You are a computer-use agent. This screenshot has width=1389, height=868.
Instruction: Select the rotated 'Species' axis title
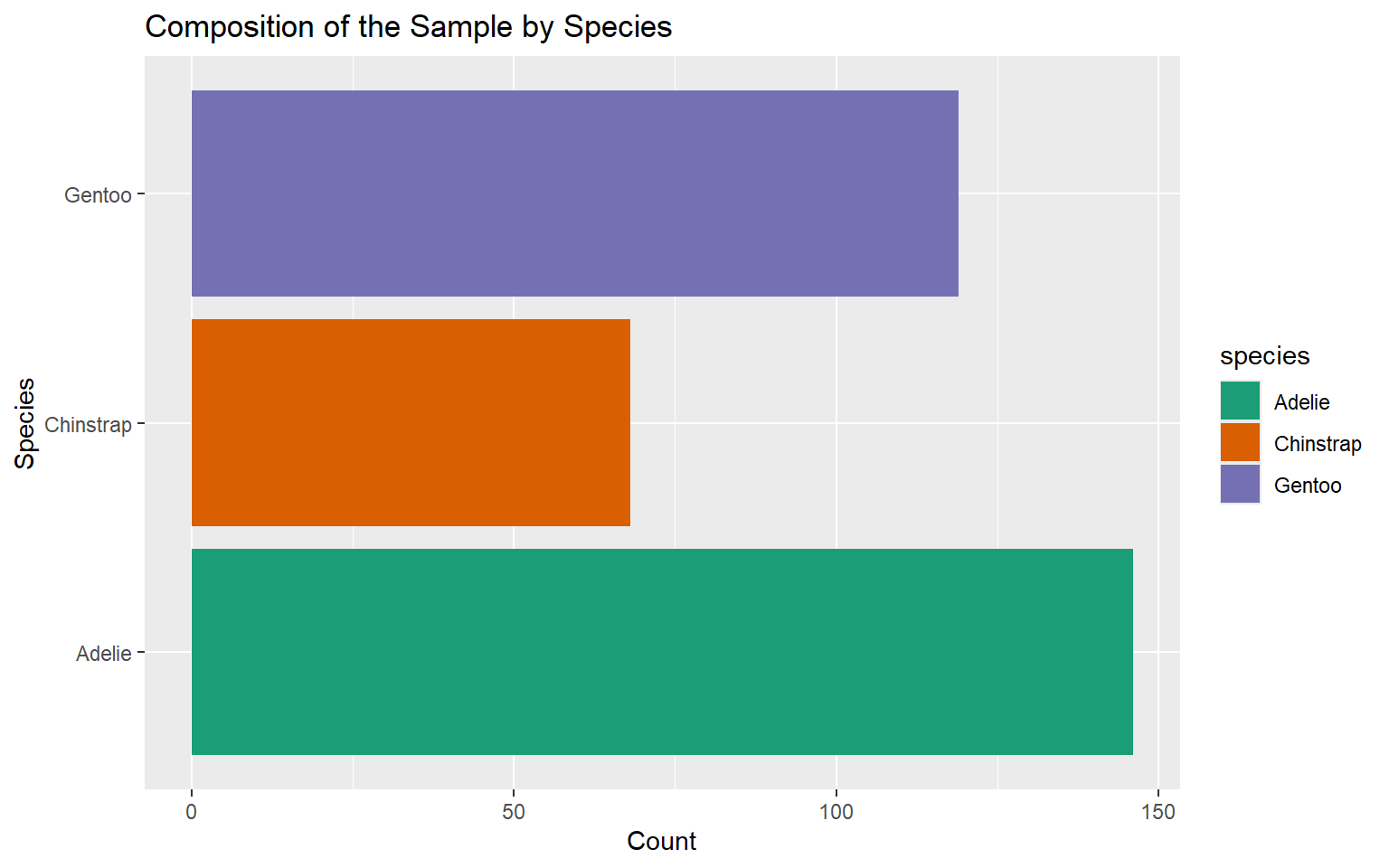[25, 423]
